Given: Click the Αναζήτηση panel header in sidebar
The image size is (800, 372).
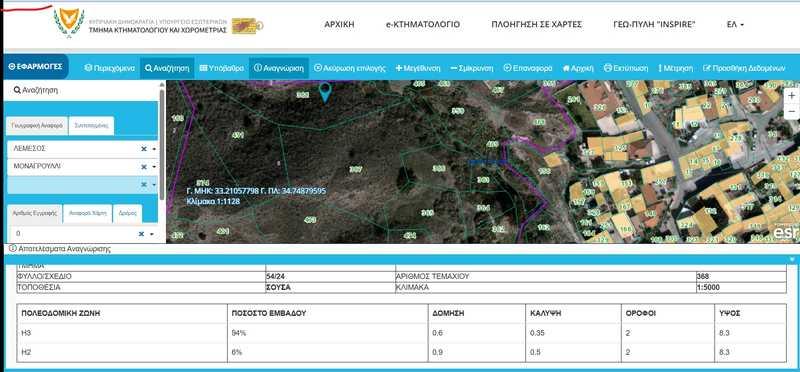Looking at the screenshot, I should pyautogui.click(x=36, y=90).
